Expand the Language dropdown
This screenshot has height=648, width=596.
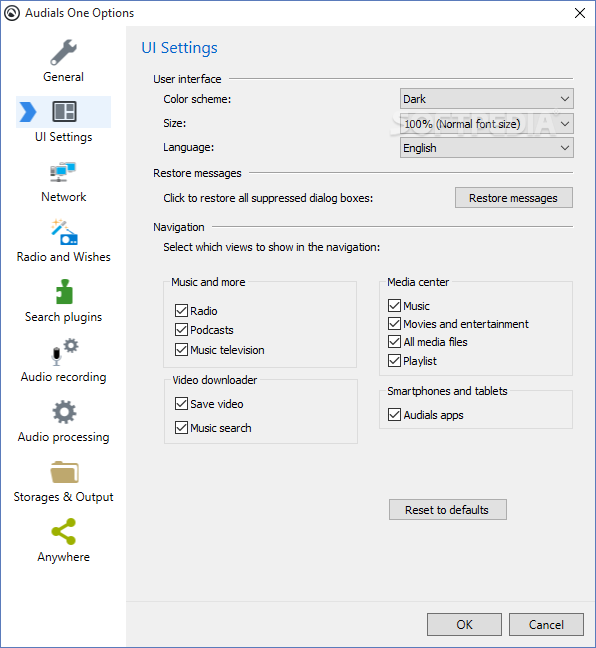point(486,148)
